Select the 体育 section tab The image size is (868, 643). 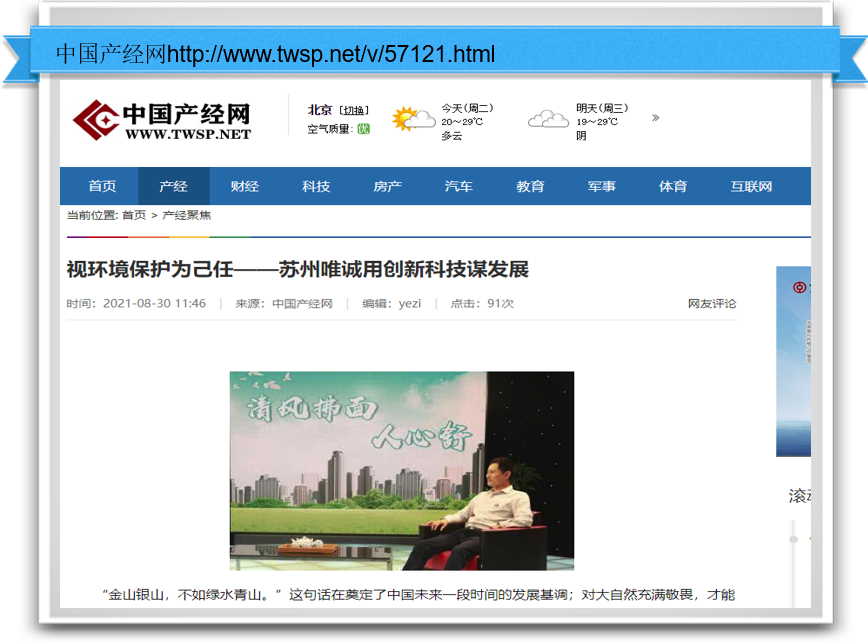673,186
